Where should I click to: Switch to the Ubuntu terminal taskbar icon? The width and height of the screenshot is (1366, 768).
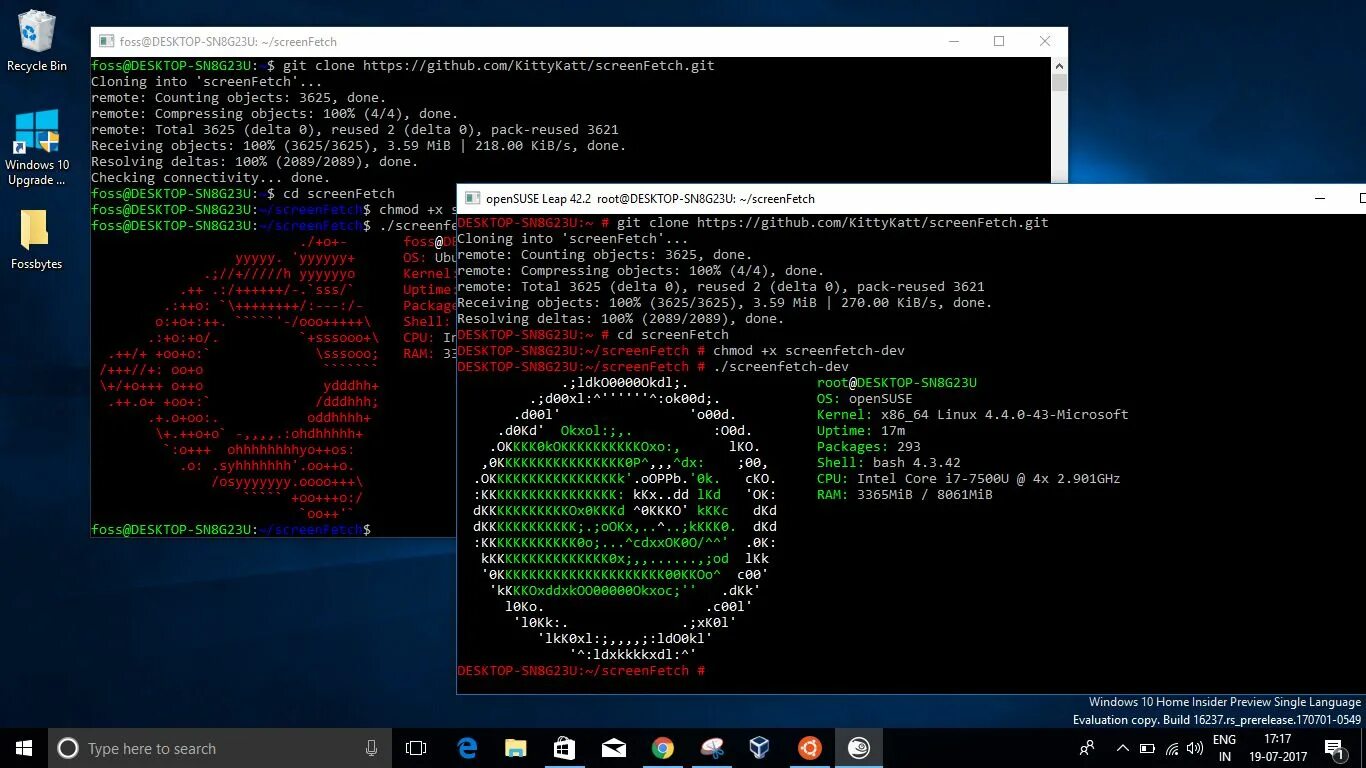pos(809,748)
